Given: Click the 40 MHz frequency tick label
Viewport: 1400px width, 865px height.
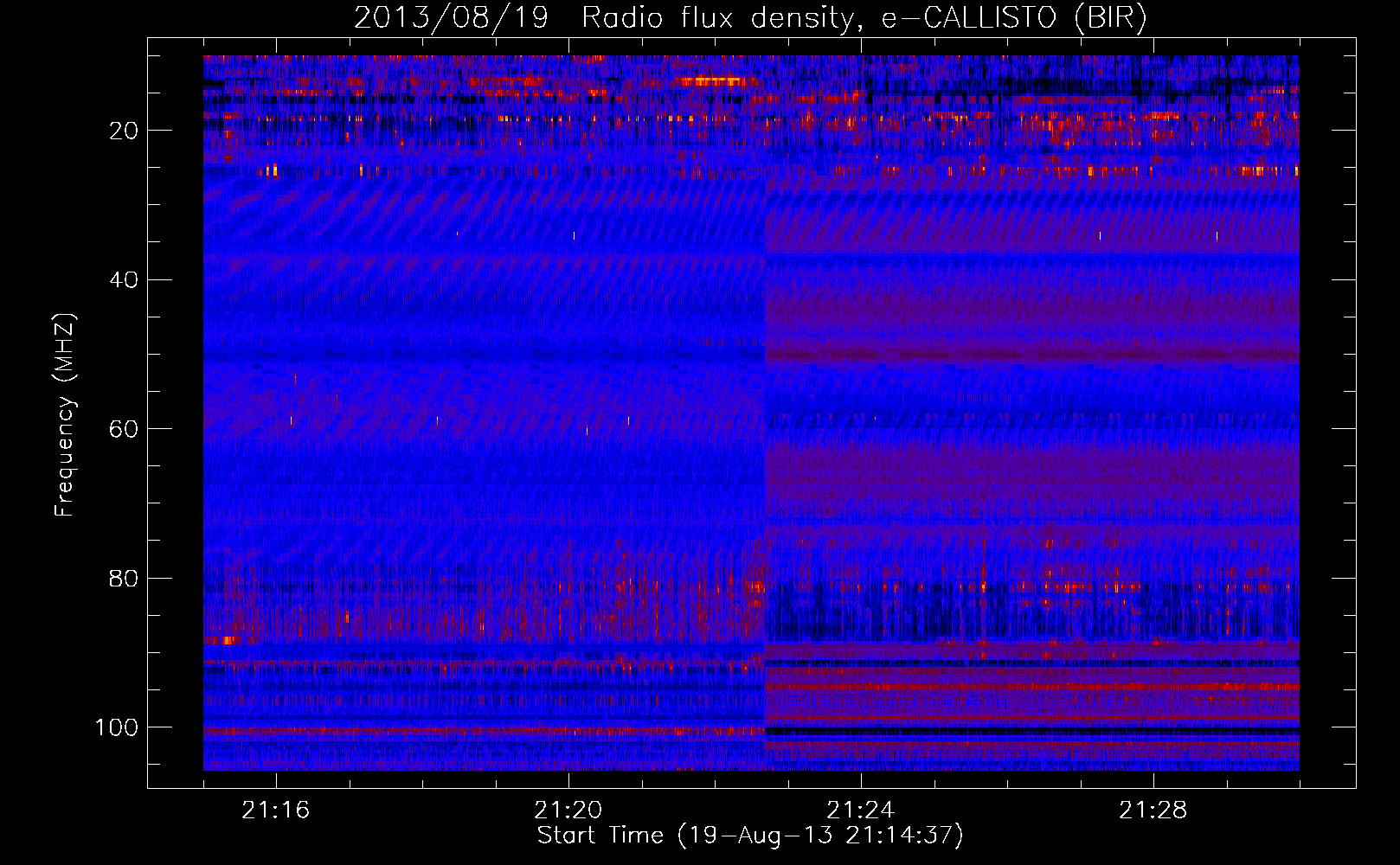Looking at the screenshot, I should (x=125, y=280).
